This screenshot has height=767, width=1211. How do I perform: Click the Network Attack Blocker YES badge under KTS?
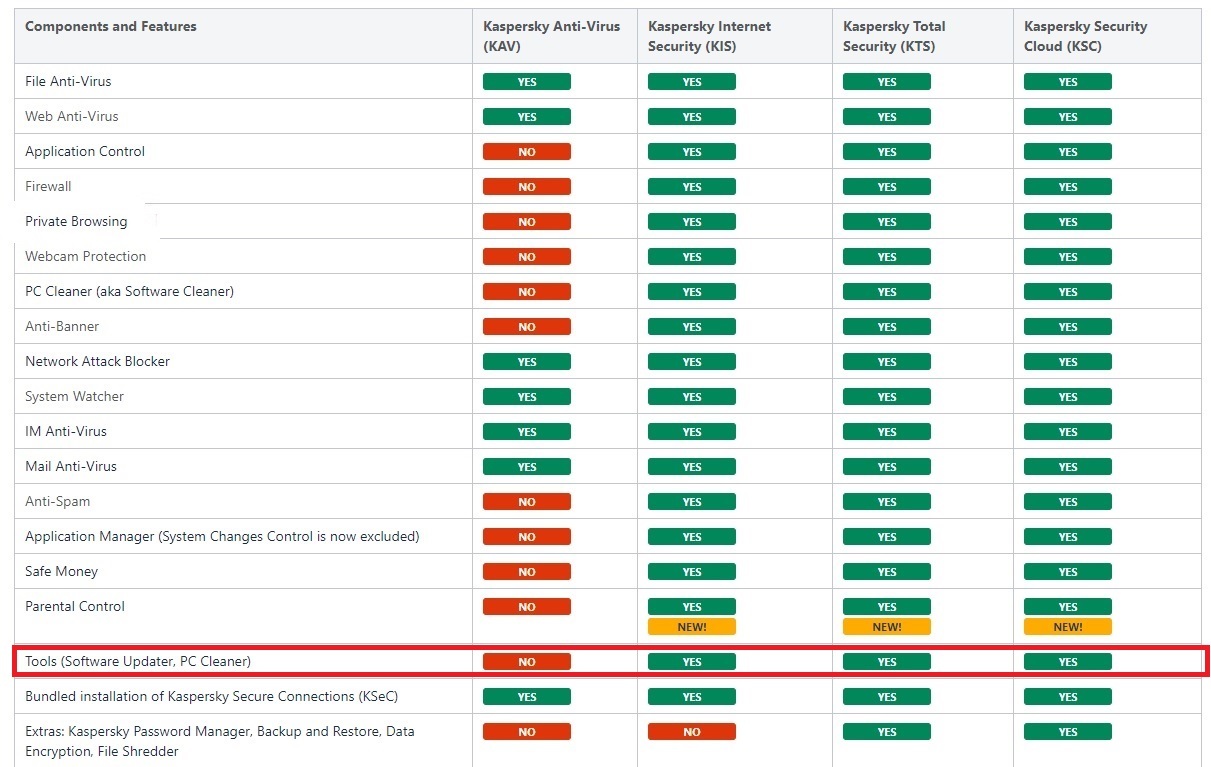886,362
